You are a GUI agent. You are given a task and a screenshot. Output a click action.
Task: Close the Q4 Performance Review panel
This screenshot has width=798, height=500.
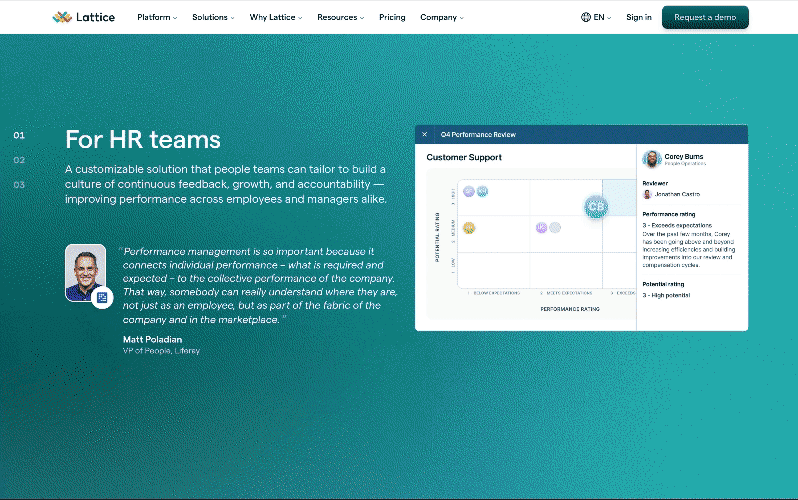[424, 134]
